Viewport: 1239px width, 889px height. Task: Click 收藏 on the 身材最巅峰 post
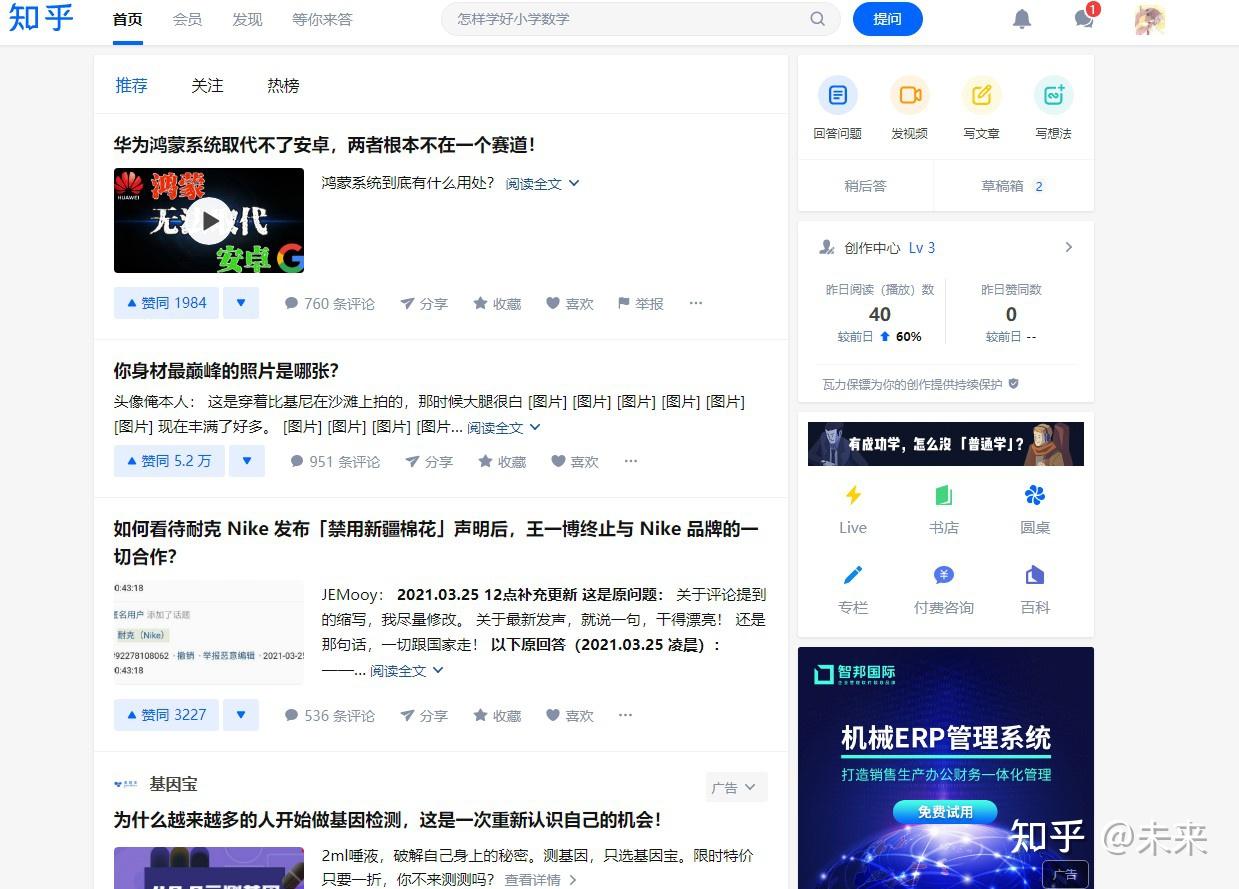point(502,461)
